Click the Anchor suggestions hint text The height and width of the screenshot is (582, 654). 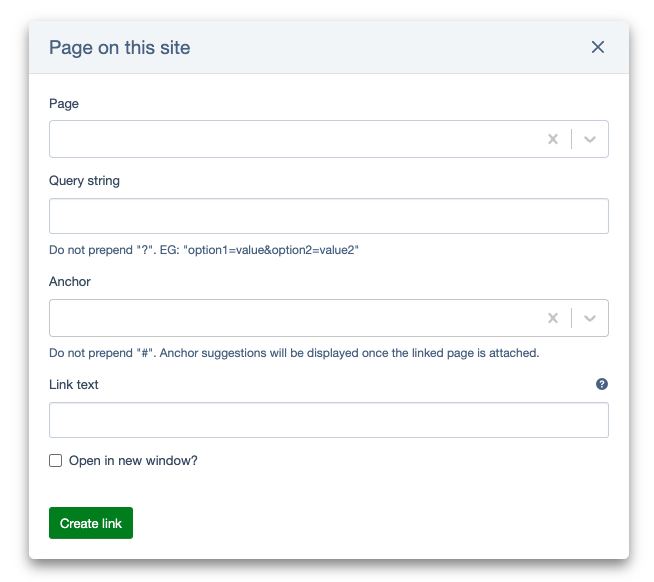294,353
